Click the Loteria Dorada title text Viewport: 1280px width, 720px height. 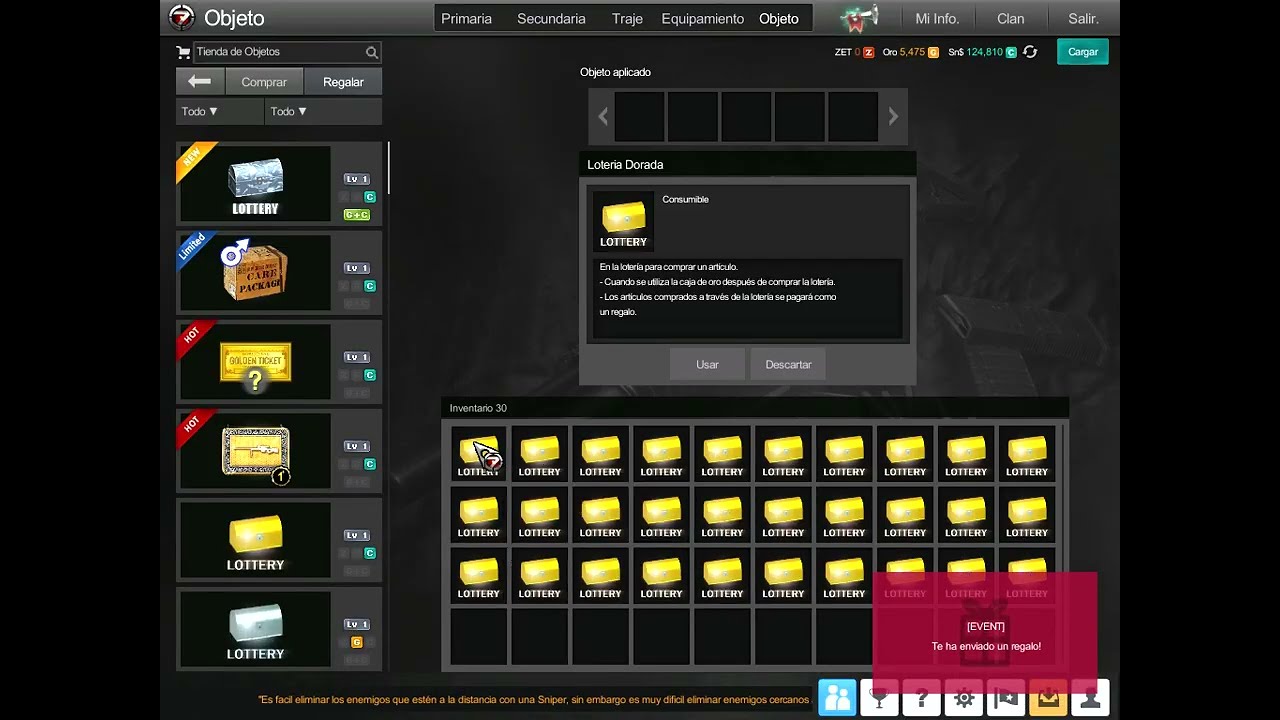coord(625,165)
